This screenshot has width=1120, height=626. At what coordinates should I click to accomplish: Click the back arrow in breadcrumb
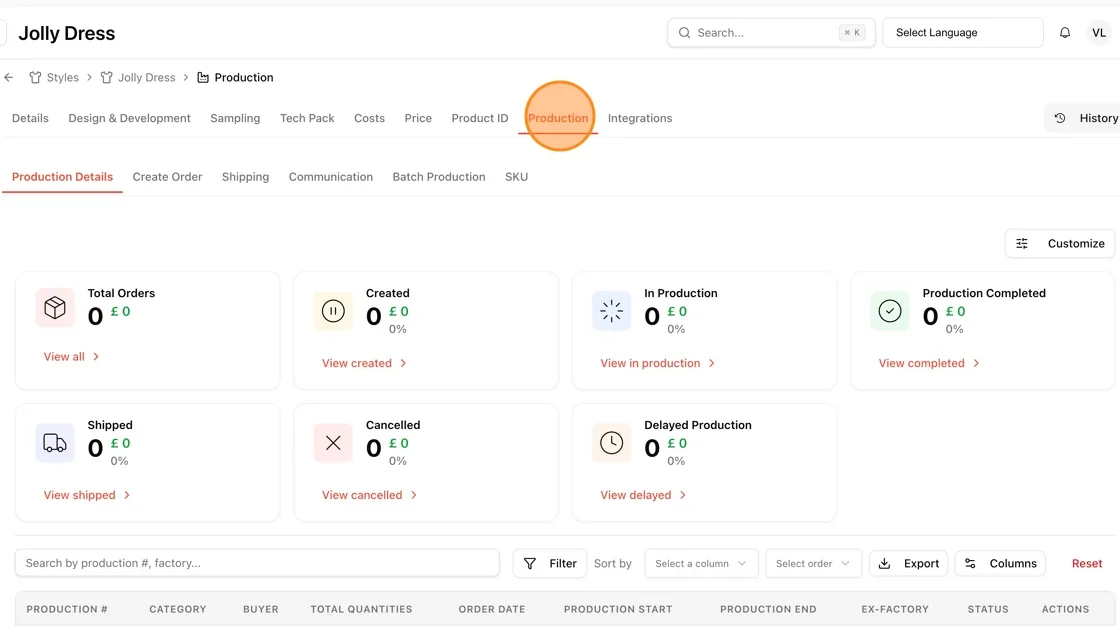(9, 77)
